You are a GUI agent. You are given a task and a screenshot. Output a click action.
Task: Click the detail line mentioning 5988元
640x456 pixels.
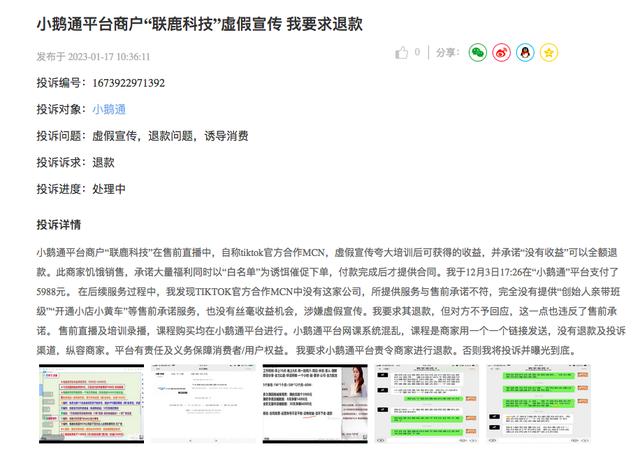[x=328, y=292]
